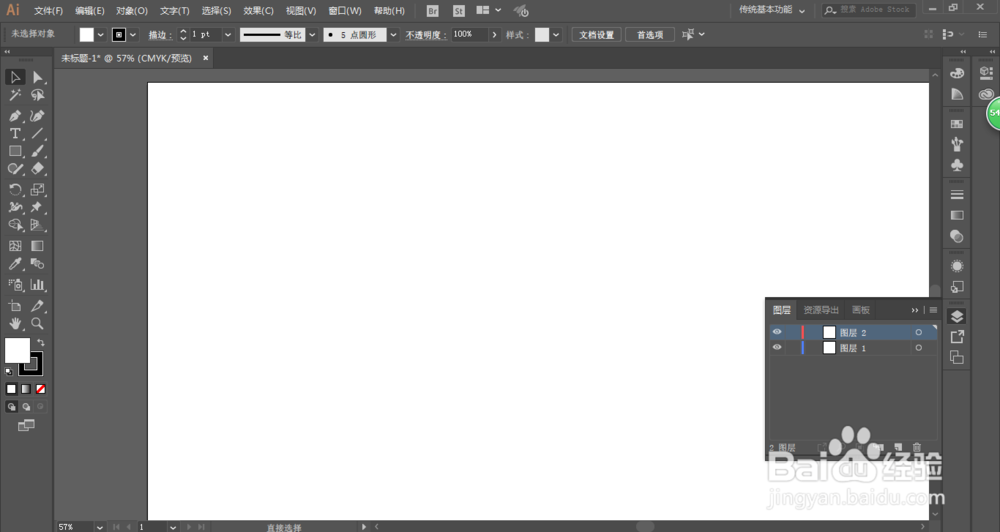Select the Rotate tool
Screen dimensions: 1000x532
click(x=15, y=189)
